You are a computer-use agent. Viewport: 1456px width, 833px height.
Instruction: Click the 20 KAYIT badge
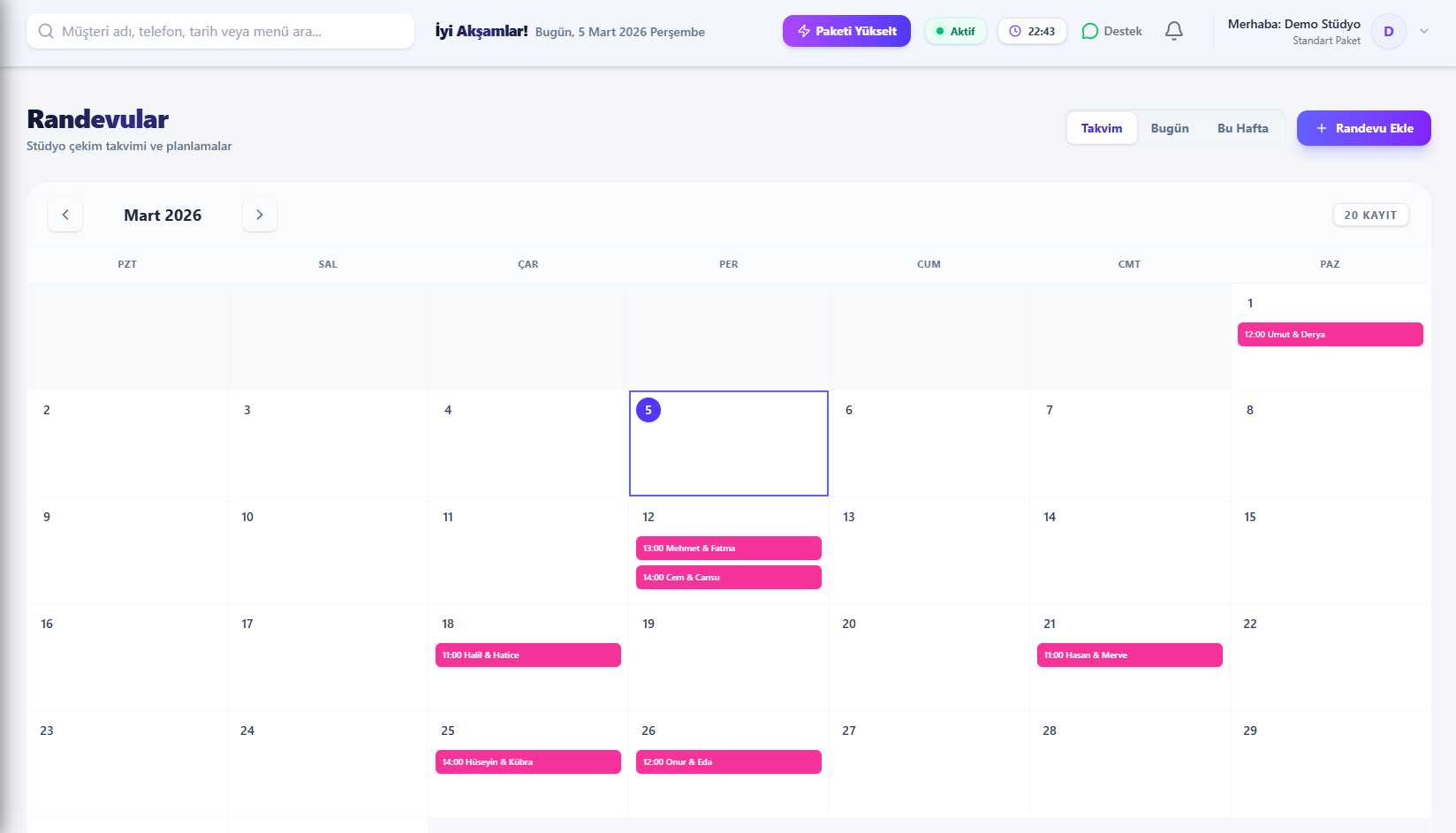(x=1369, y=216)
